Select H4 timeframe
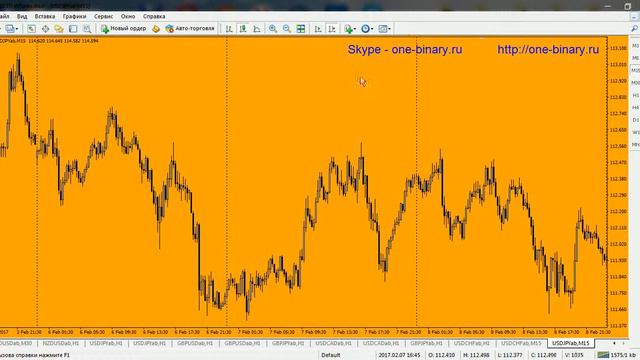The image size is (640, 360). tap(635, 107)
